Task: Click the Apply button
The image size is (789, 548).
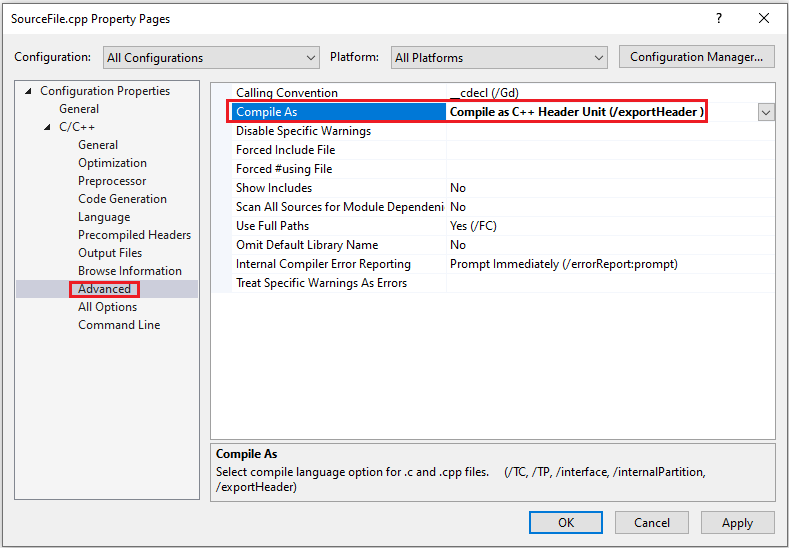Action: (x=737, y=523)
